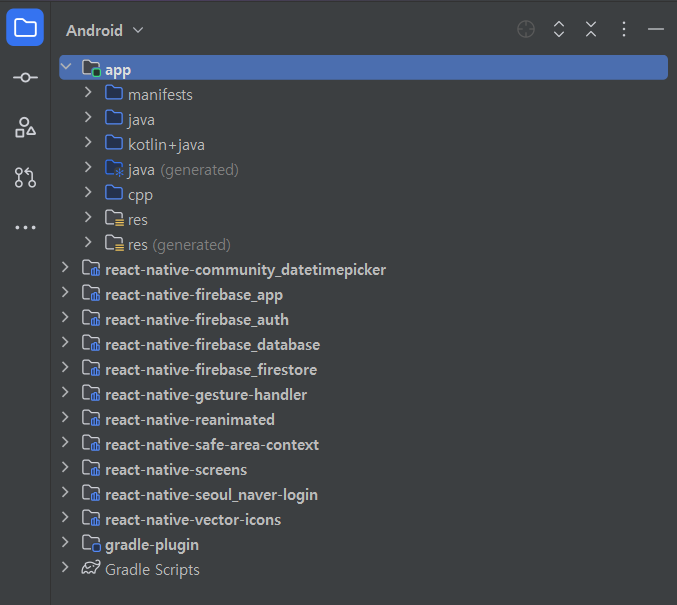
Task: Expand the res folder
Action: tap(88, 217)
